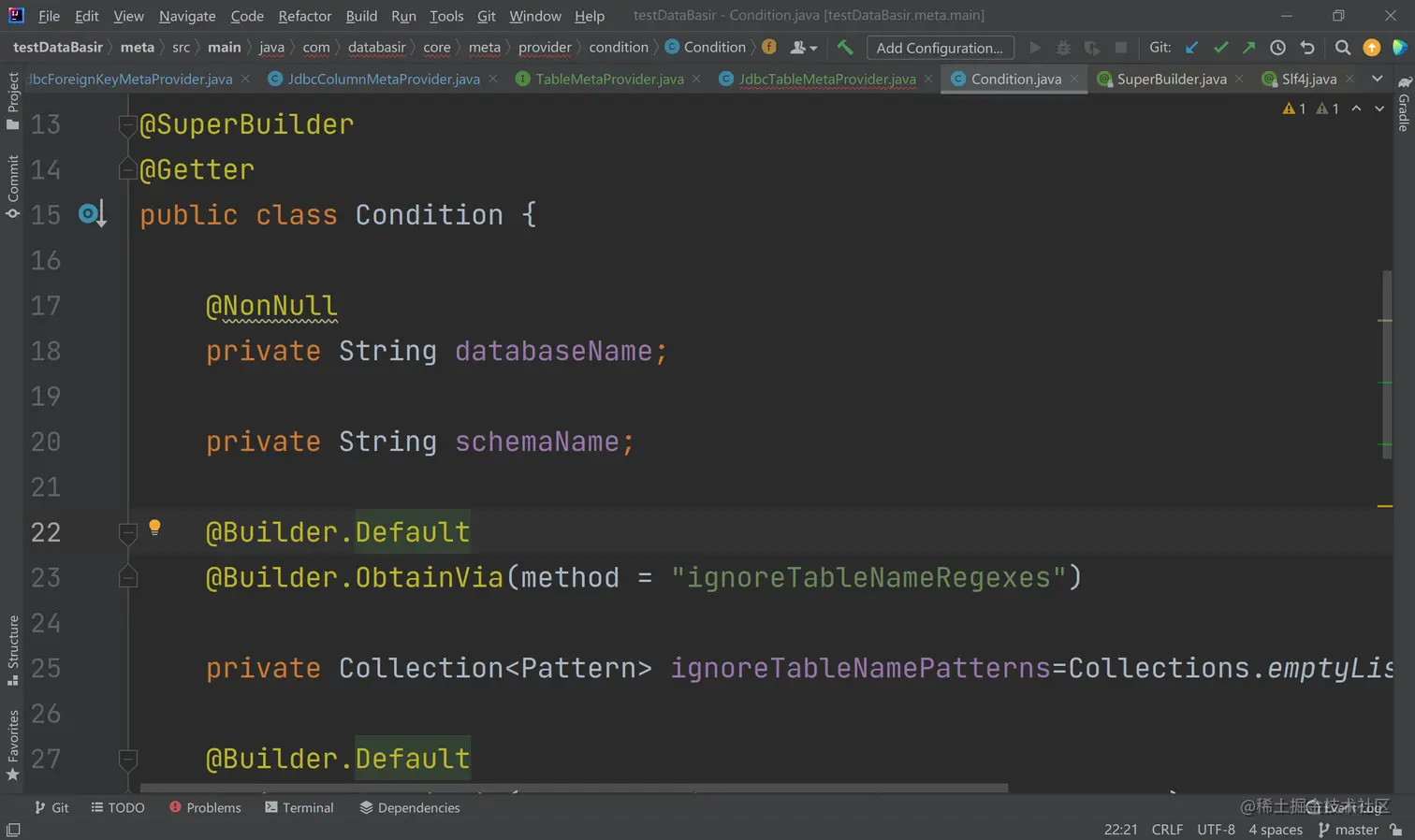This screenshot has height=840, width=1415.
Task: Open the Dependencies tool window
Action: (410, 807)
